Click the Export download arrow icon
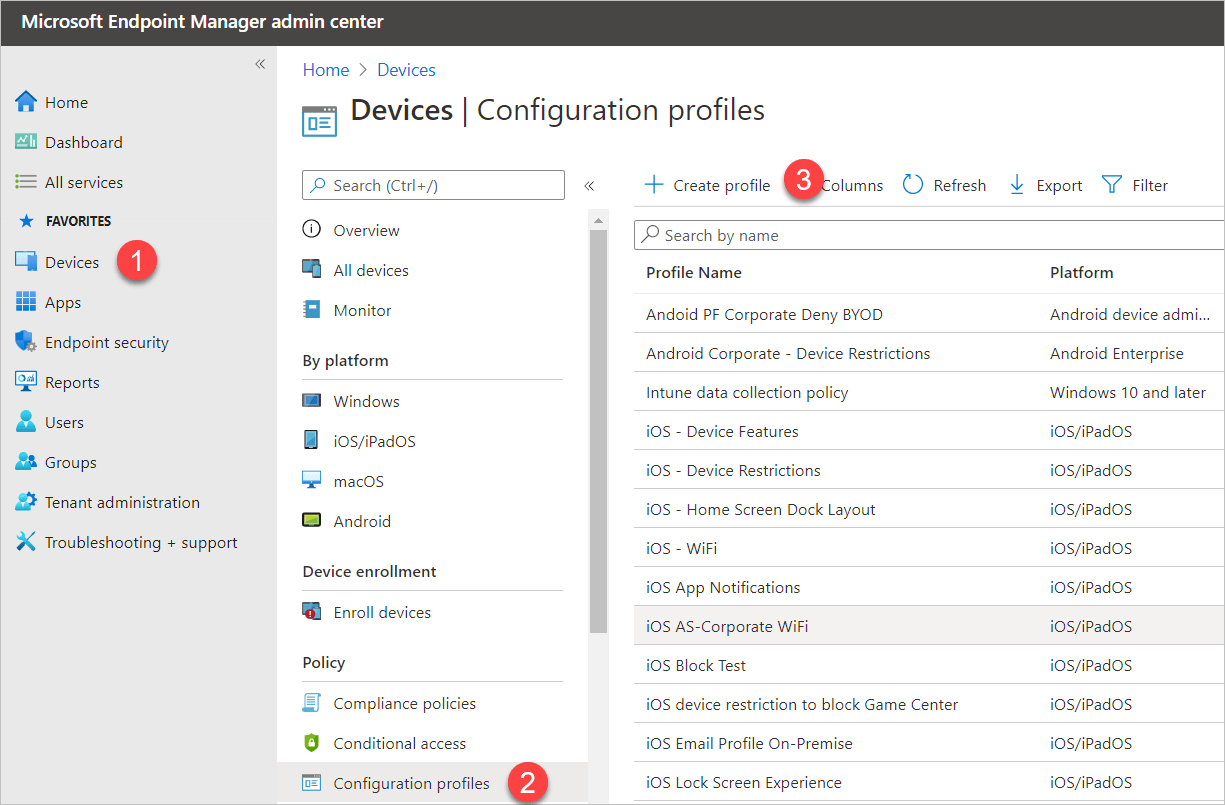The image size is (1225, 805). tap(1017, 185)
